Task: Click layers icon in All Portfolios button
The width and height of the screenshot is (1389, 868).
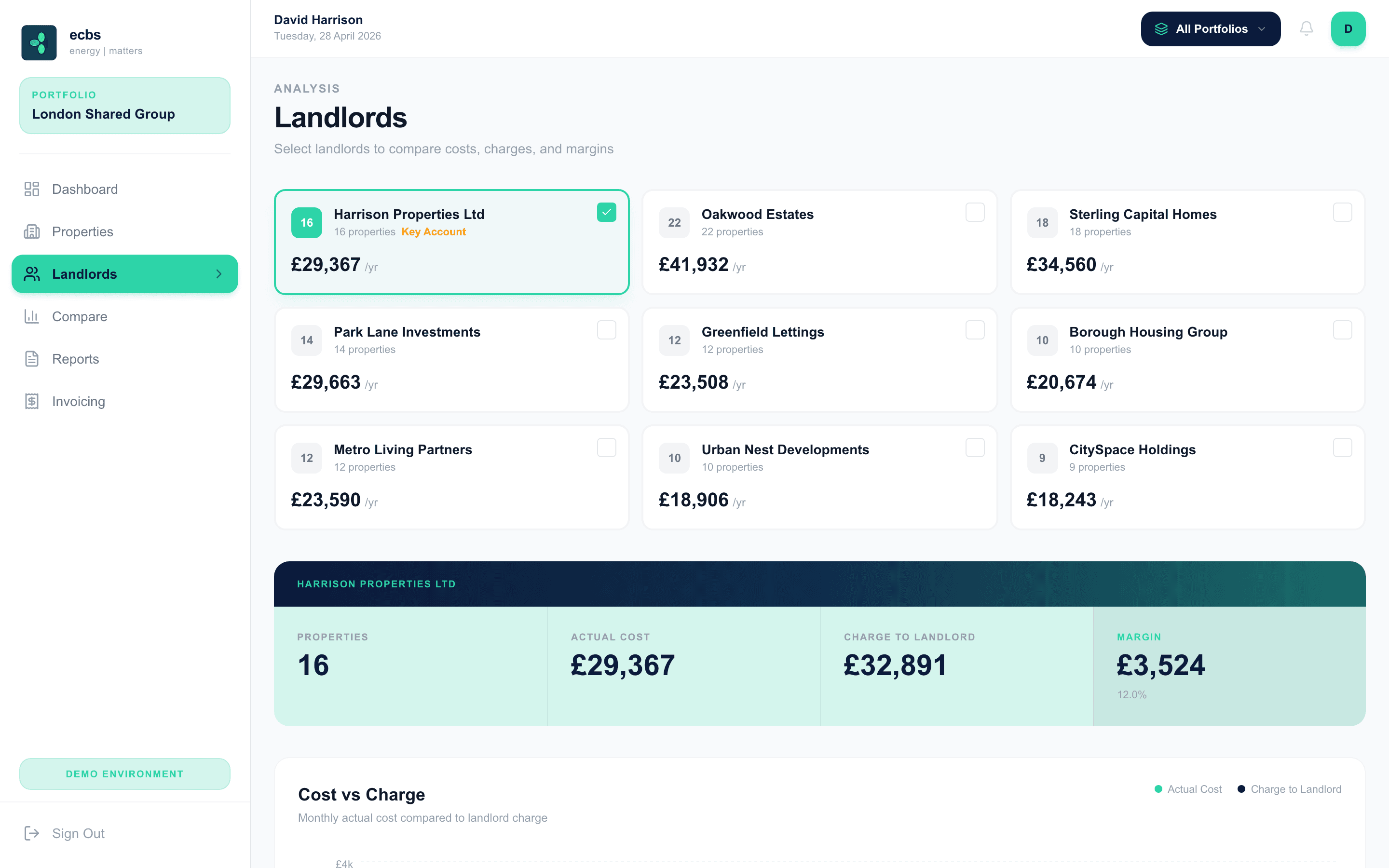Action: click(x=1161, y=29)
